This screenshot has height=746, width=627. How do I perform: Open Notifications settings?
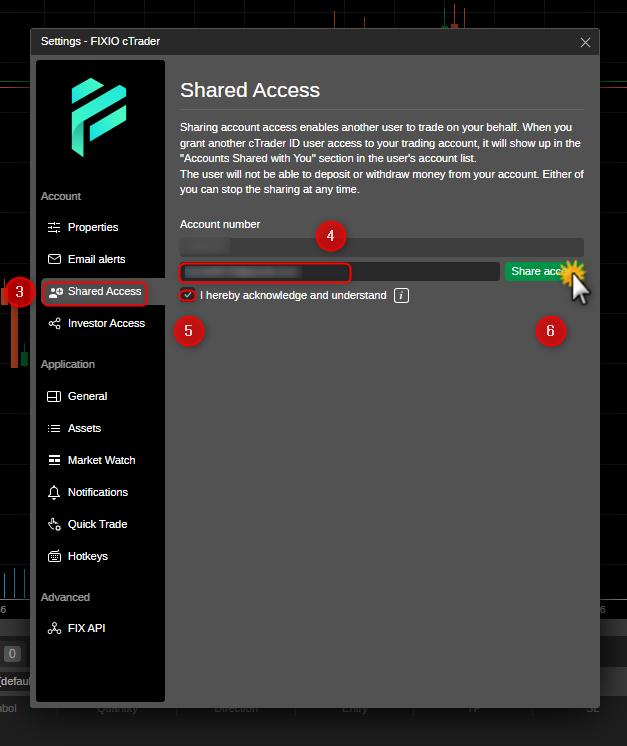point(98,492)
